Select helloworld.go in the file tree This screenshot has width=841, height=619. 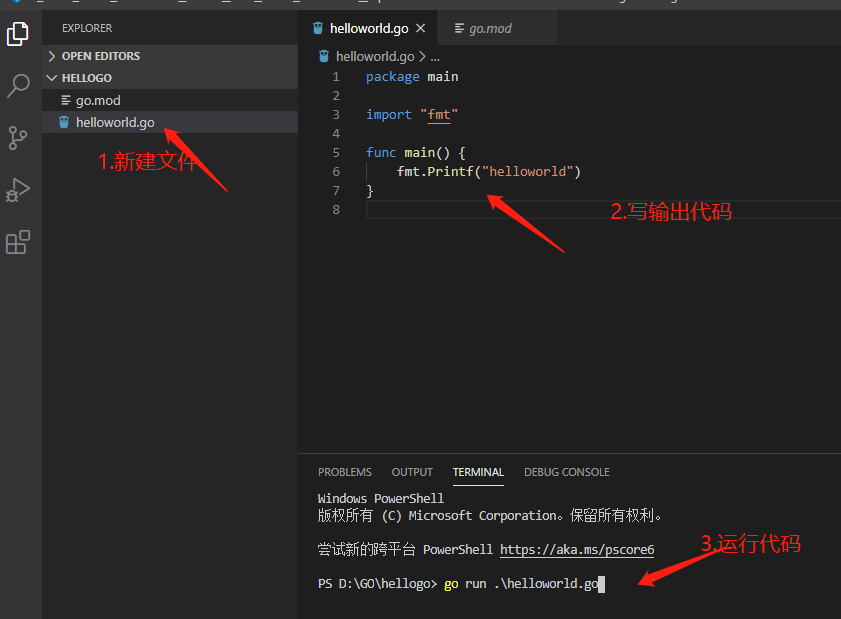click(169, 122)
